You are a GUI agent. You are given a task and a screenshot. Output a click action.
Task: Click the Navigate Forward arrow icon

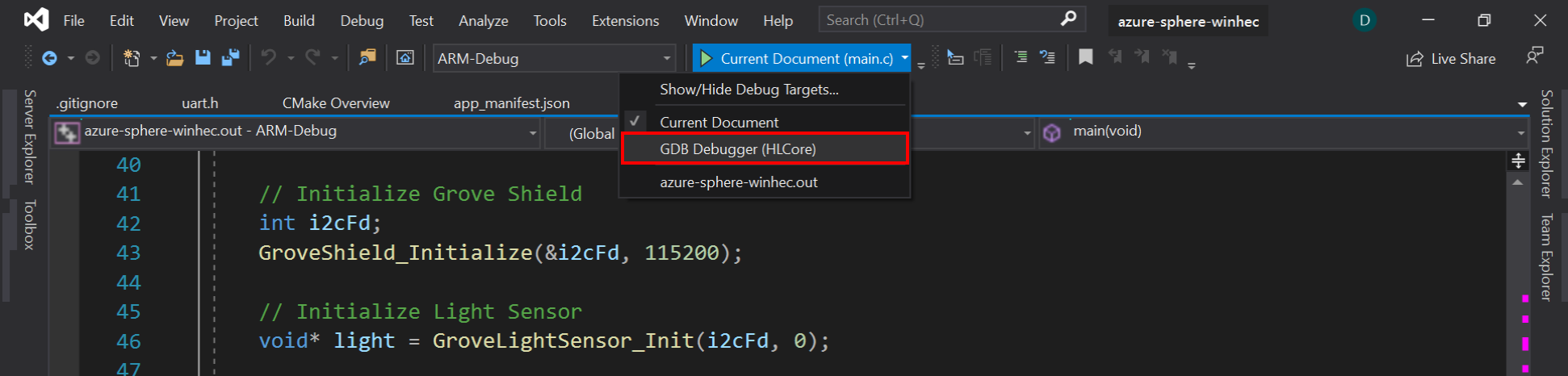click(93, 58)
